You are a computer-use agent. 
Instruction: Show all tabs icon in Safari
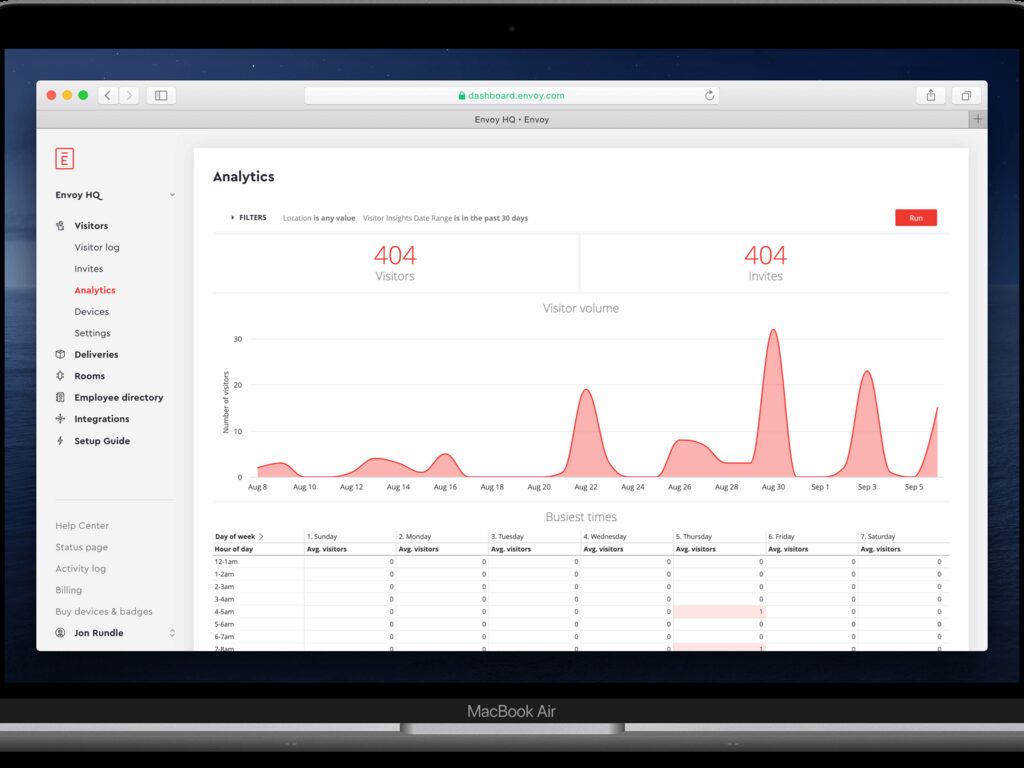coord(966,95)
